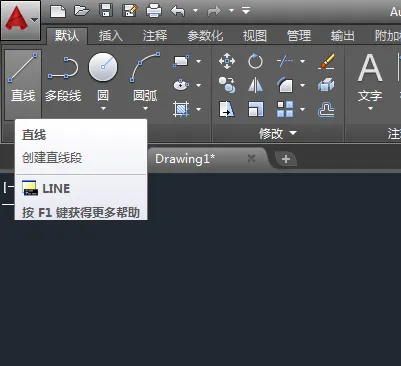Choose the Circle (圆) tool icon

[103, 67]
